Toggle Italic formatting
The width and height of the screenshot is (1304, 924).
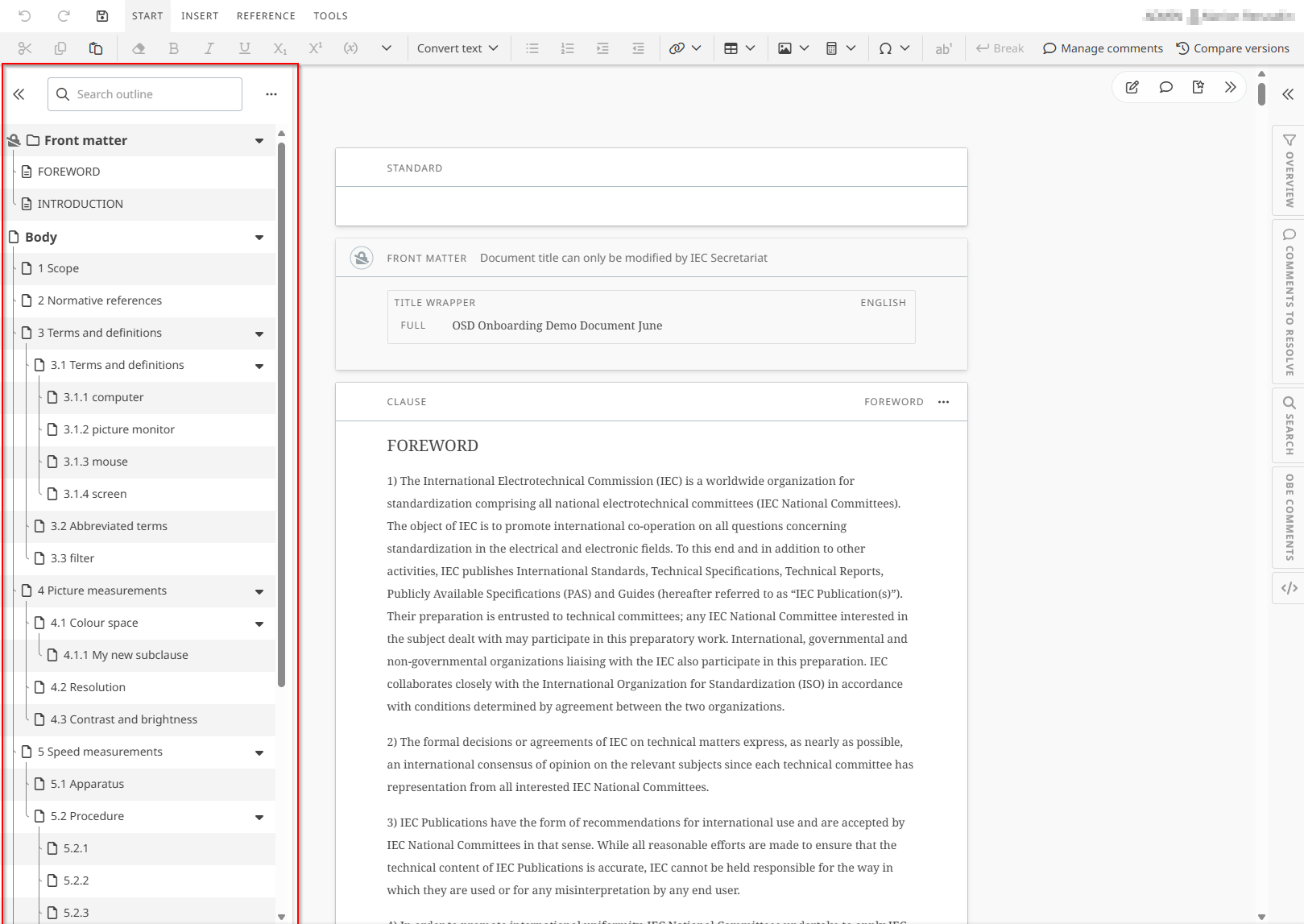(x=209, y=48)
